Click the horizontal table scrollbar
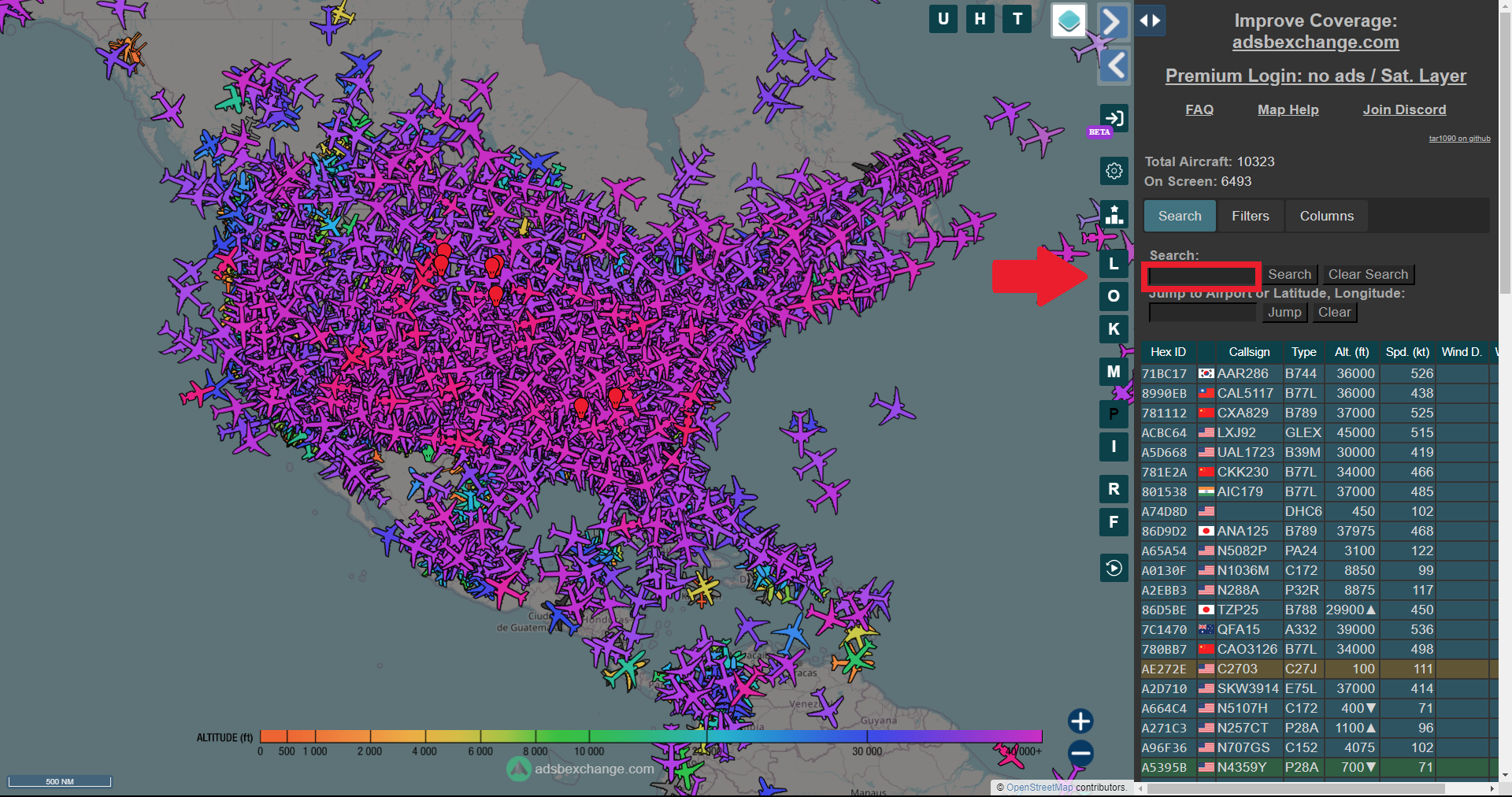 (x=1295, y=788)
